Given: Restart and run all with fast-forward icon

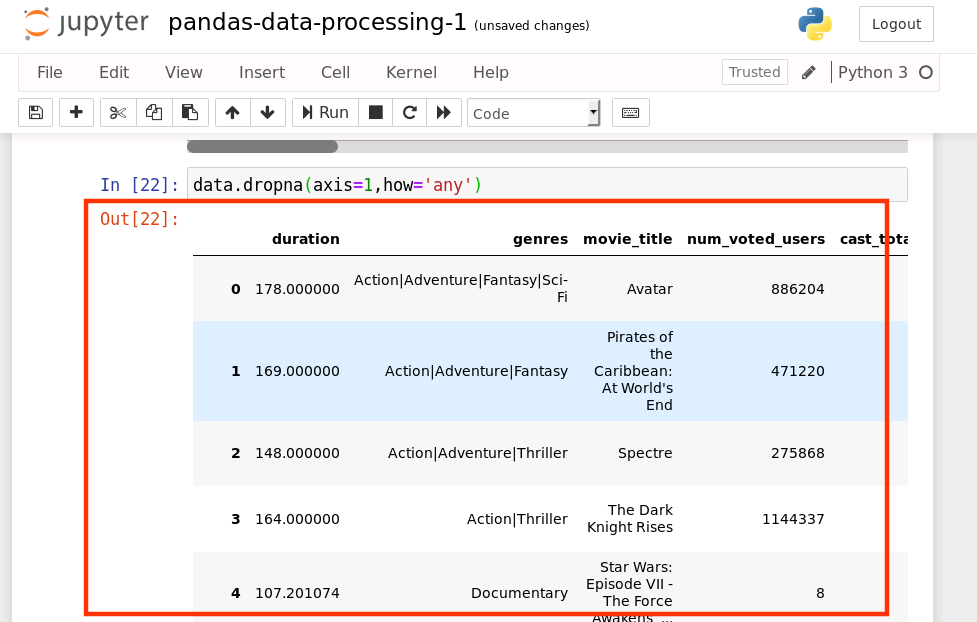Looking at the screenshot, I should click(444, 112).
